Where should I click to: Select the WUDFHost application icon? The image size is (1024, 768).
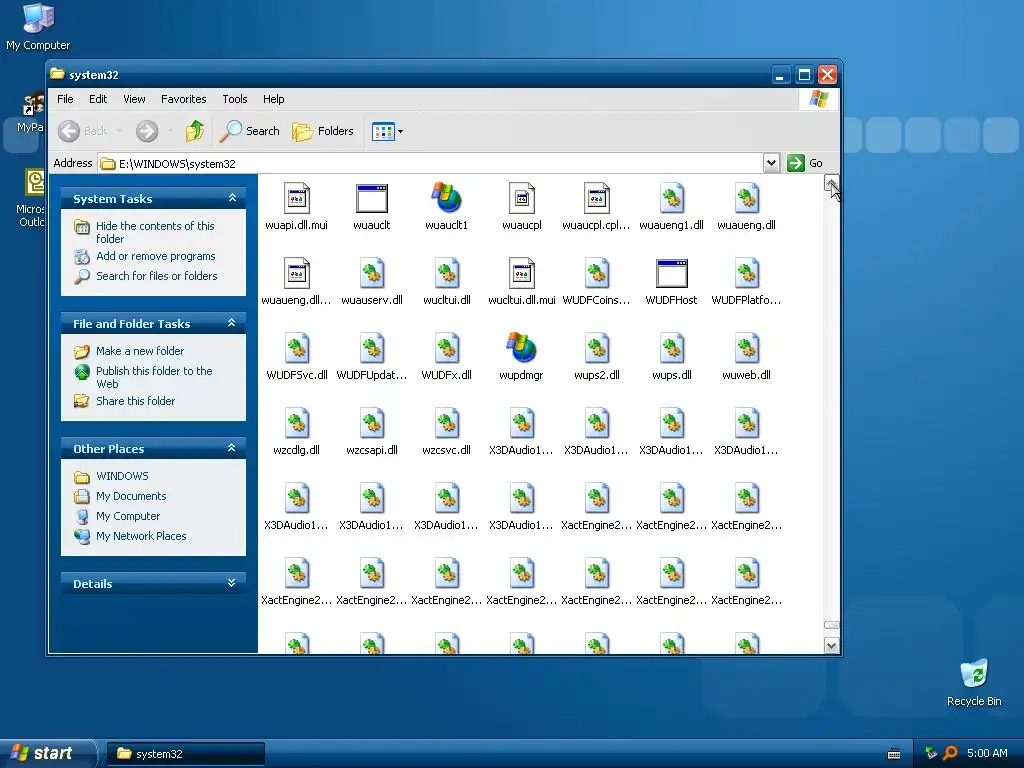[671, 273]
